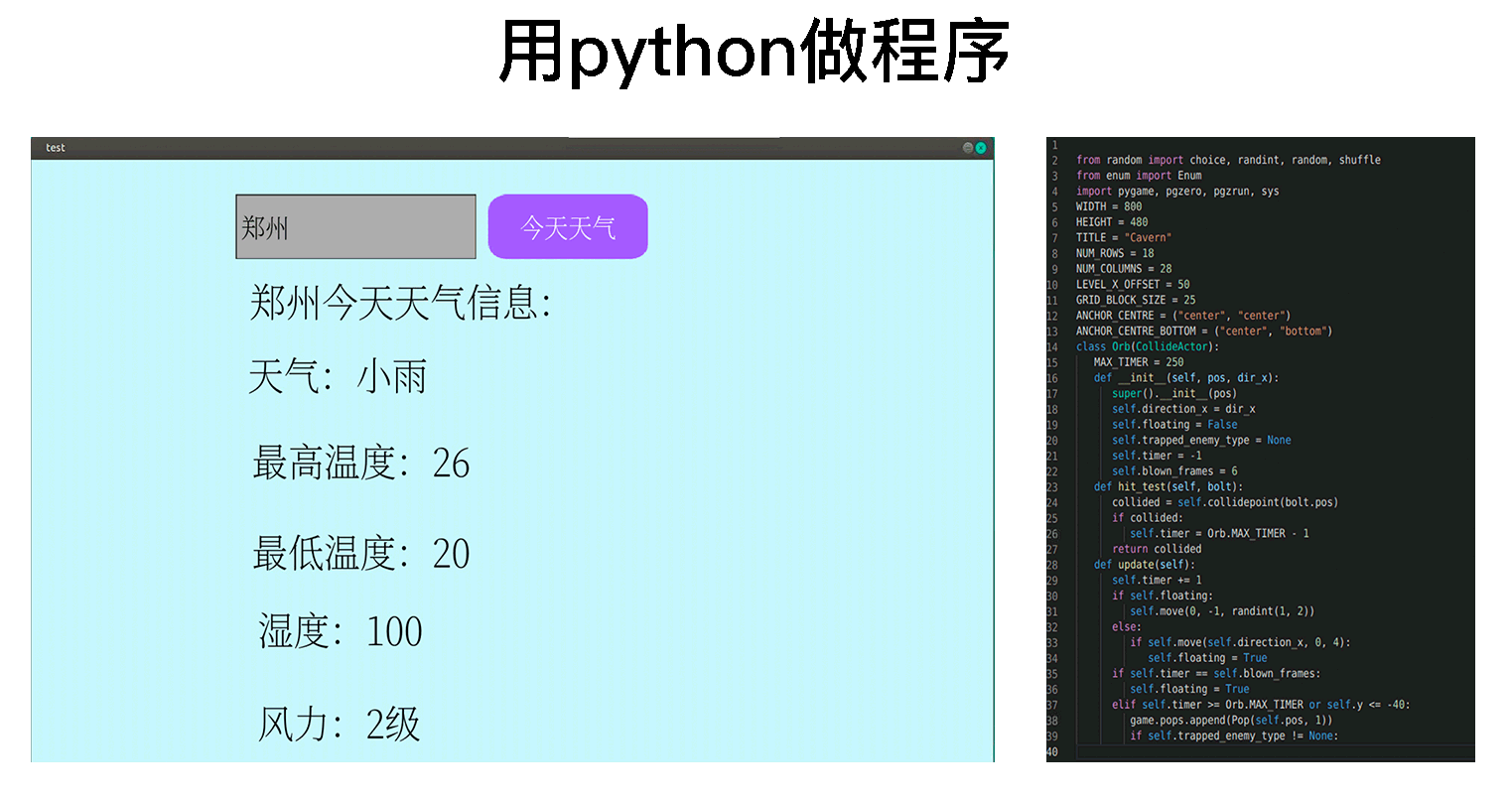Click the def hit_test code line
The width and height of the screenshot is (1512, 800).
pos(1168,486)
